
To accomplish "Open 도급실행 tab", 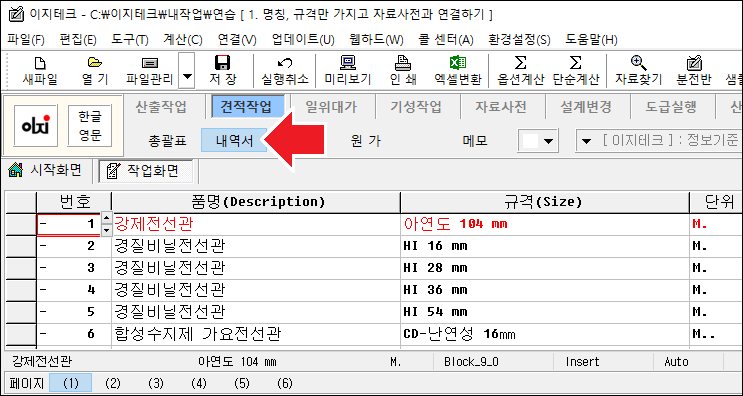I will pyautogui.click(x=671, y=107).
